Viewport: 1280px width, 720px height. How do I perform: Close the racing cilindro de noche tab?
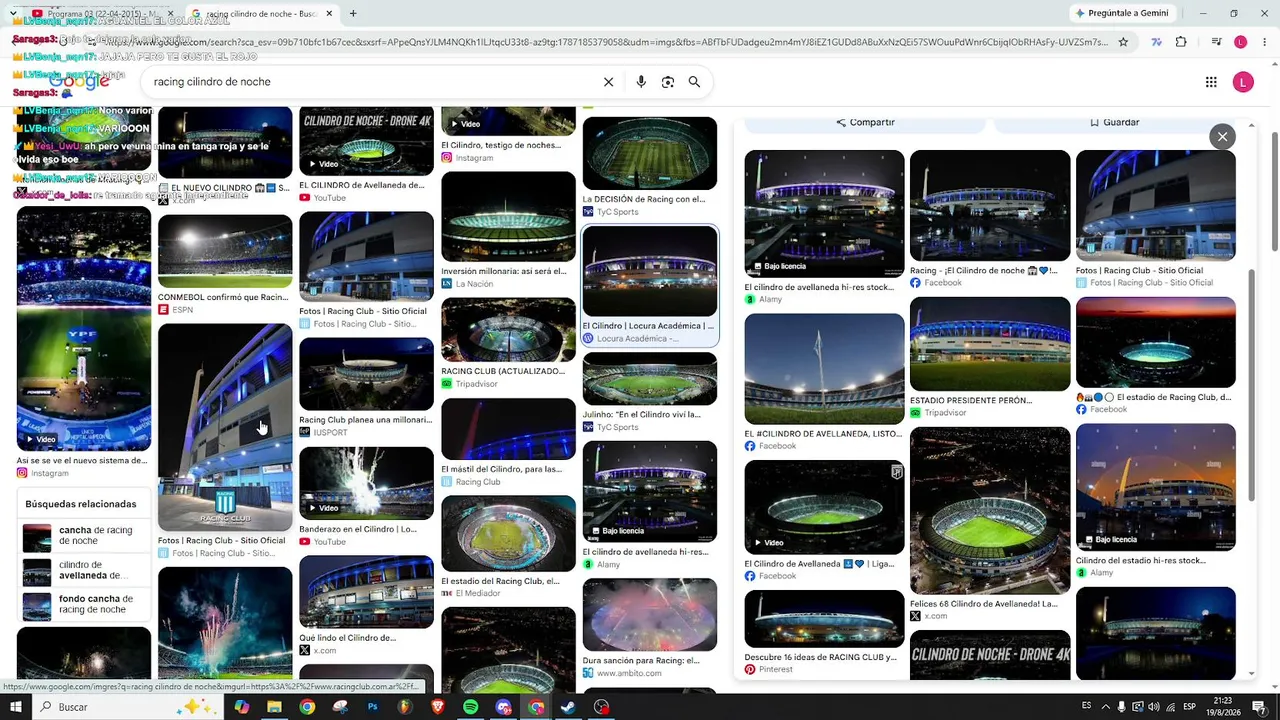point(329,13)
